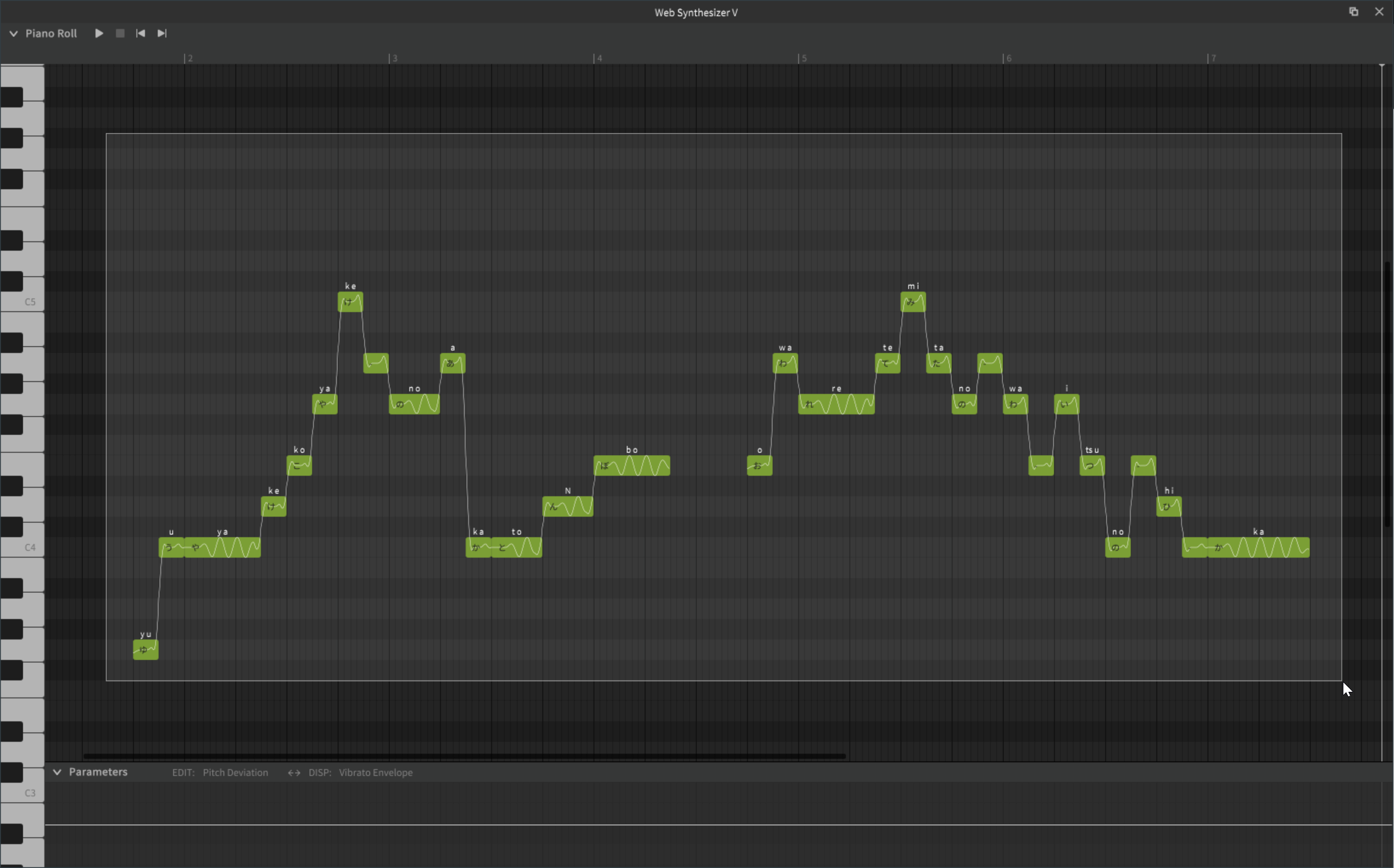The height and width of the screenshot is (868, 1394).
Task: Select the note labeled mi
Action: tap(913, 302)
